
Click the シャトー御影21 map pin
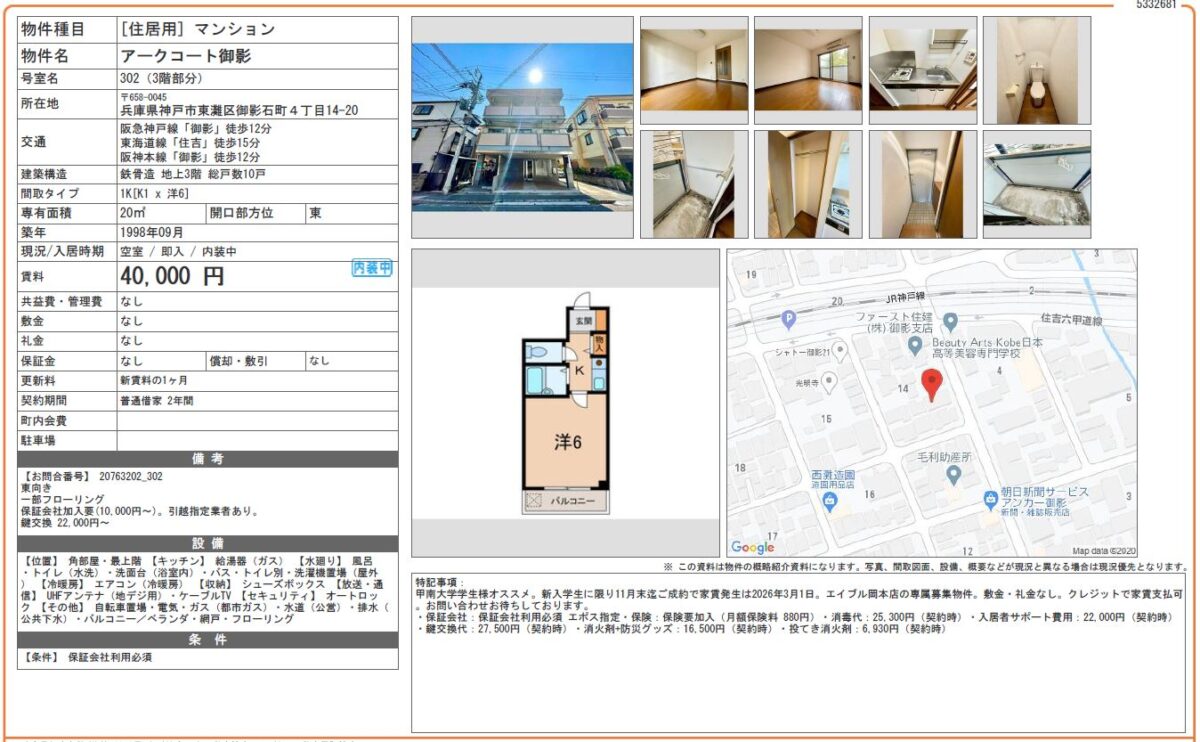click(x=841, y=350)
